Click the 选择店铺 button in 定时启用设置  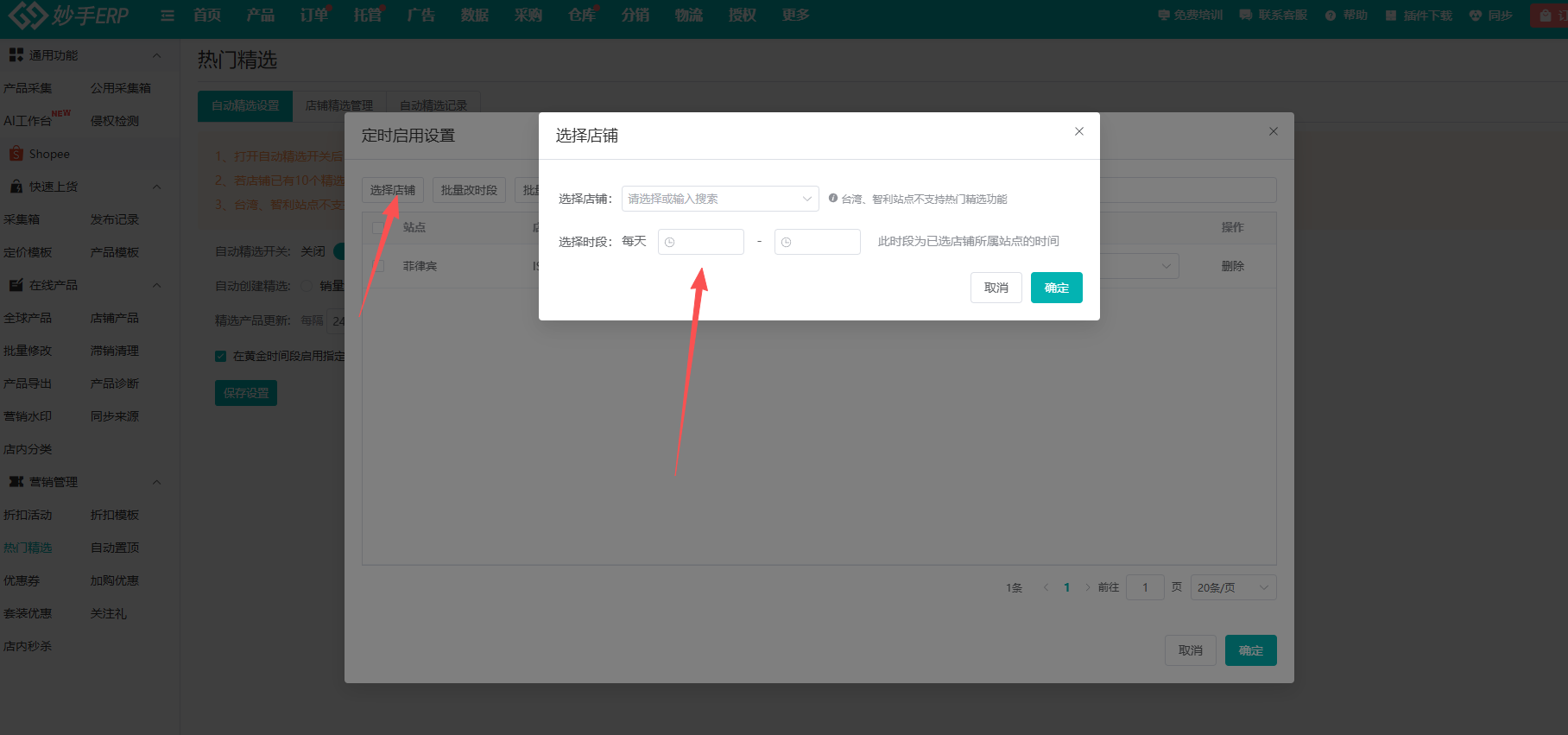393,190
